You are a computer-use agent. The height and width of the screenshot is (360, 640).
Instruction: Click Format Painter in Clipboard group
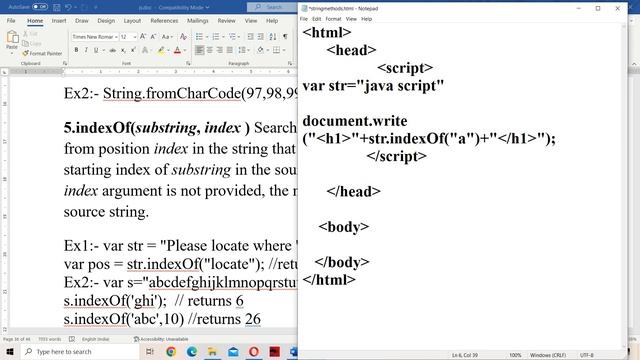pyautogui.click(x=42, y=53)
